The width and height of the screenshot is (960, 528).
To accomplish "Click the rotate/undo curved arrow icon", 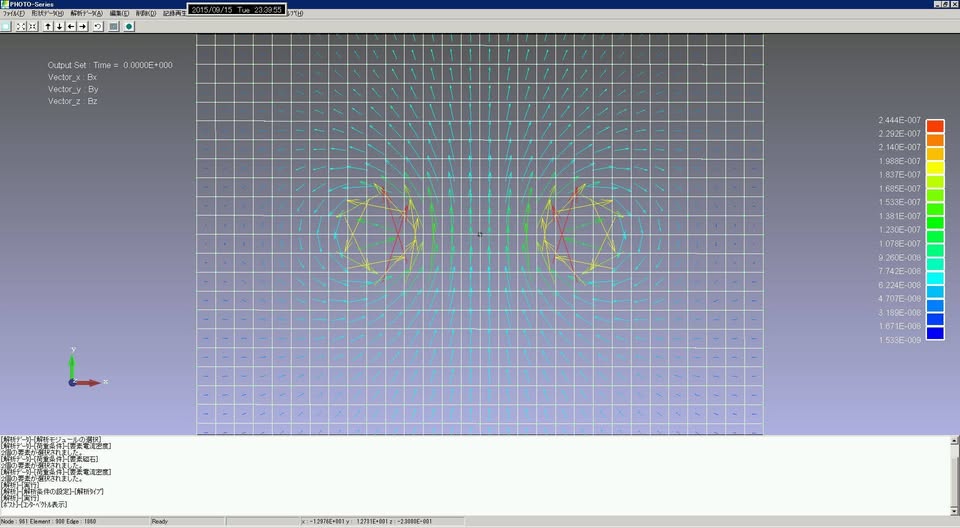I will [98, 26].
